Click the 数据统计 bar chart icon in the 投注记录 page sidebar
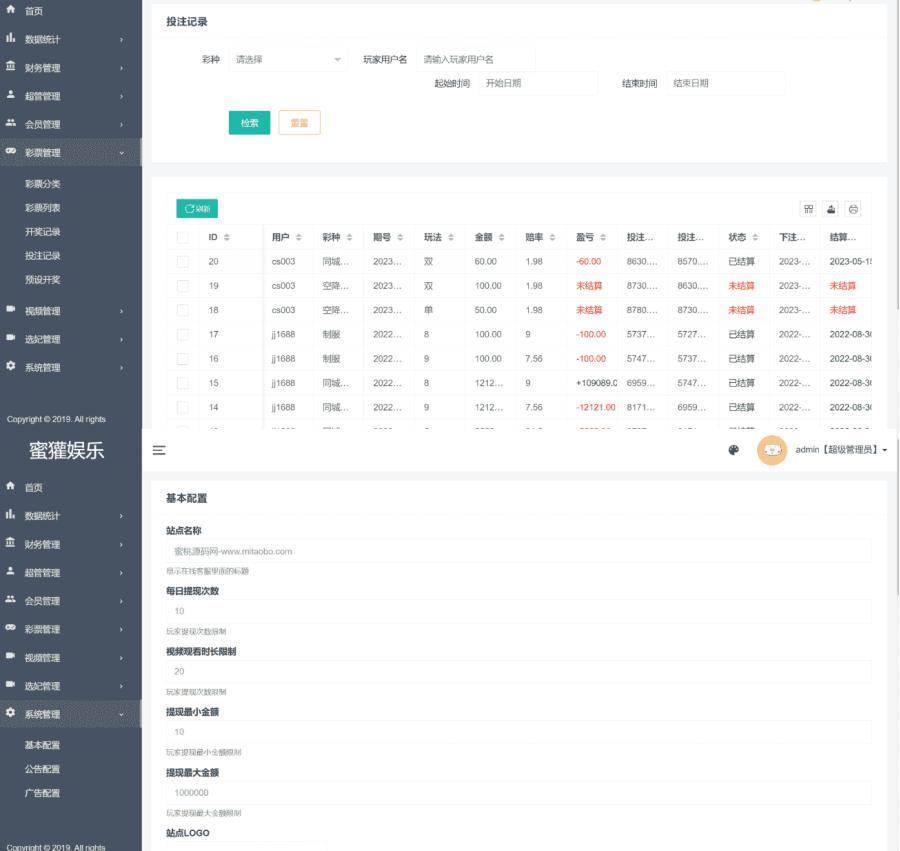The image size is (900, 851). [x=10, y=38]
